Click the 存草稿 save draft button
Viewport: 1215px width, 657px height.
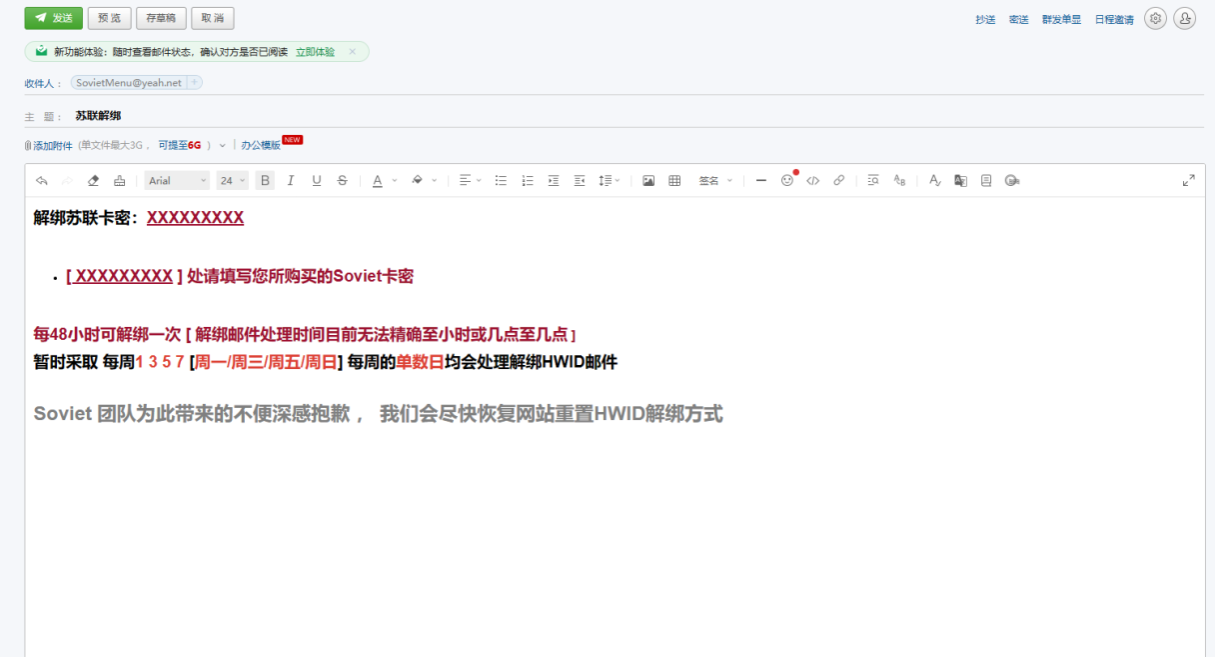(160, 18)
